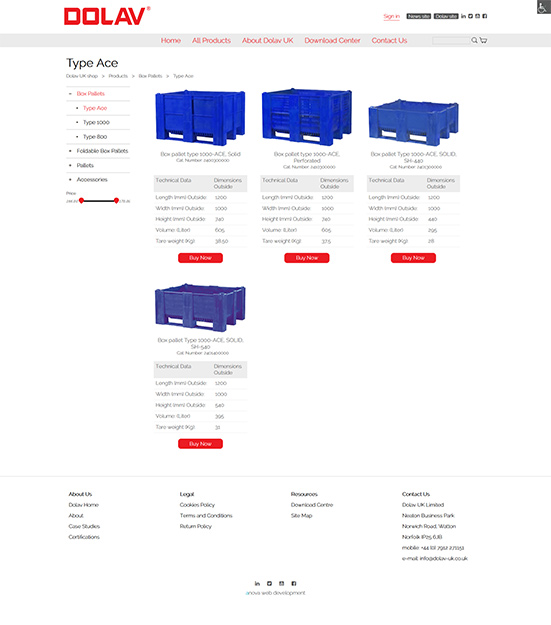The image size is (551, 625).
Task: Buy Now for 1000-ACE Perforated pallet
Action: tap(307, 258)
